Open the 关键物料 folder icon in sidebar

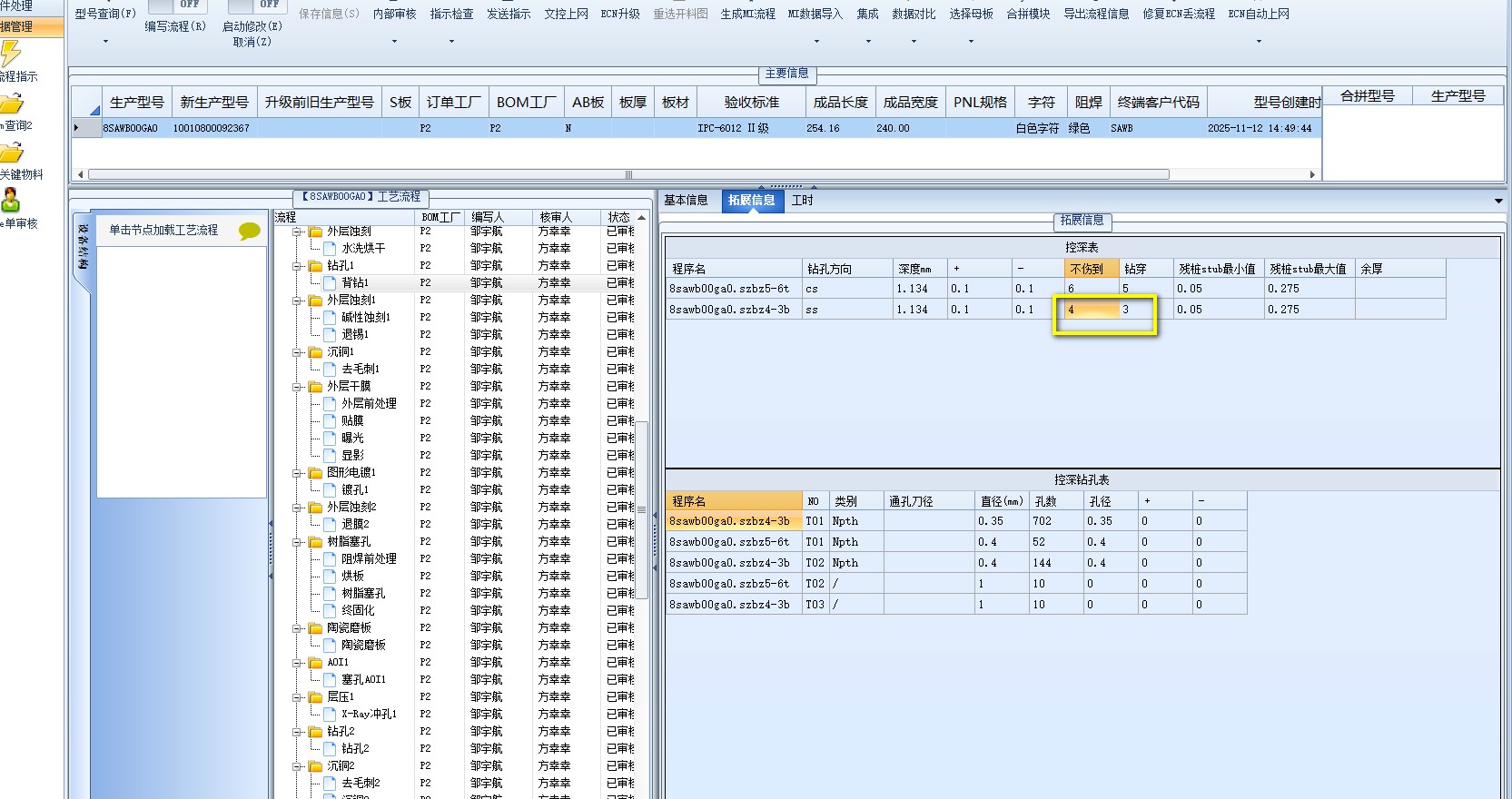point(11,153)
